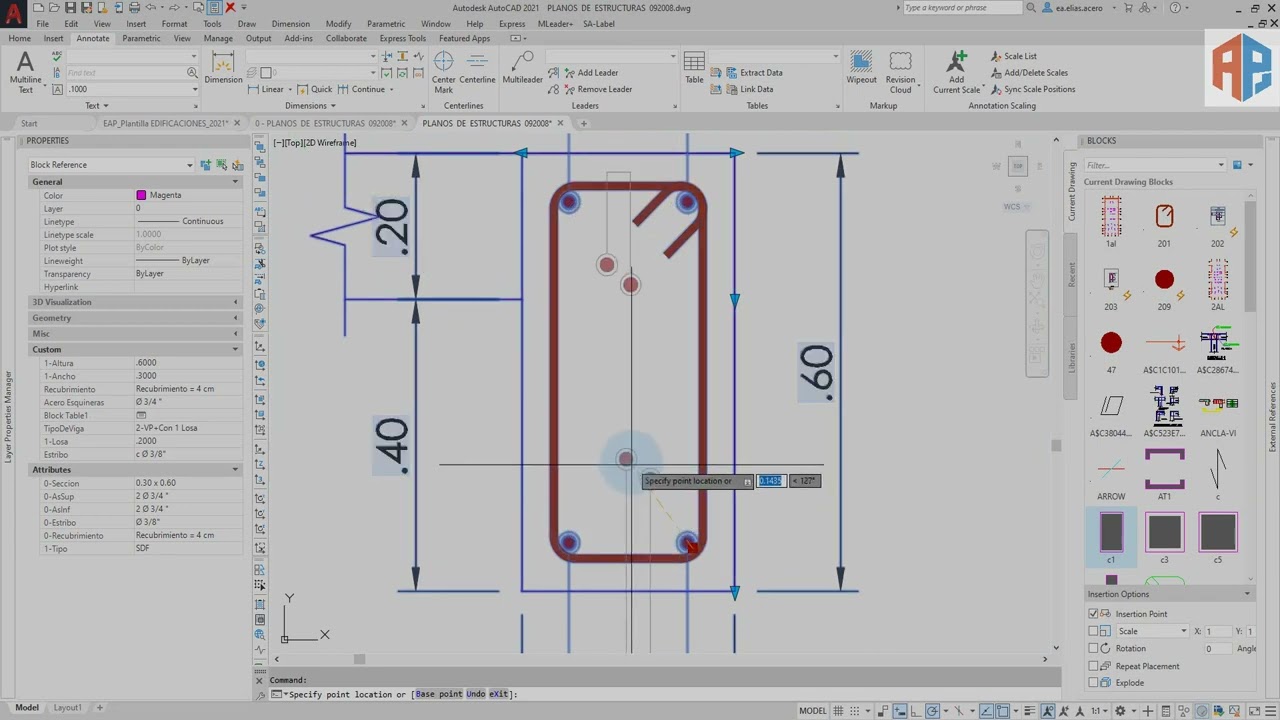Click the block Filter input field

click(1155, 165)
